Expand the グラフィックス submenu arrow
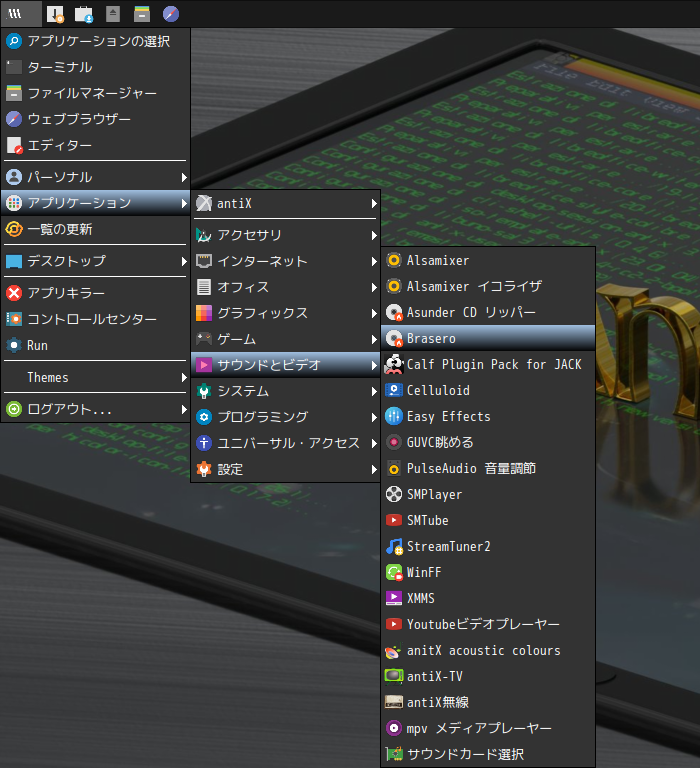Image resolution: width=700 pixels, height=768 pixels. click(374, 313)
